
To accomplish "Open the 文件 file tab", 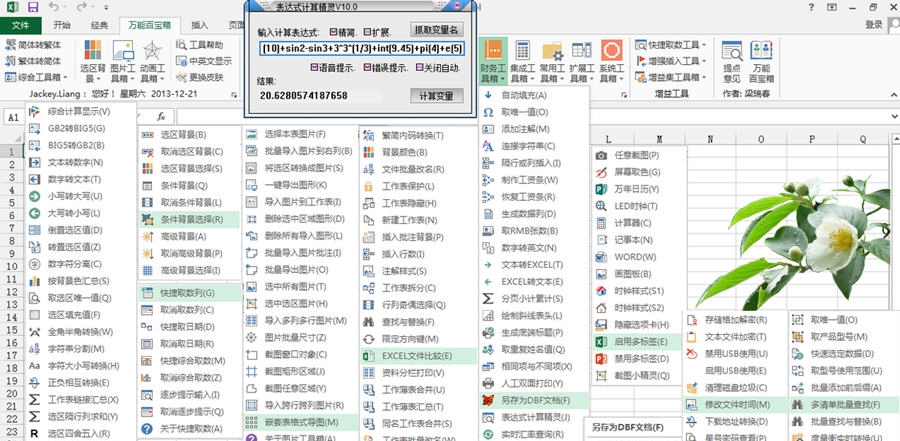I will (x=21, y=25).
